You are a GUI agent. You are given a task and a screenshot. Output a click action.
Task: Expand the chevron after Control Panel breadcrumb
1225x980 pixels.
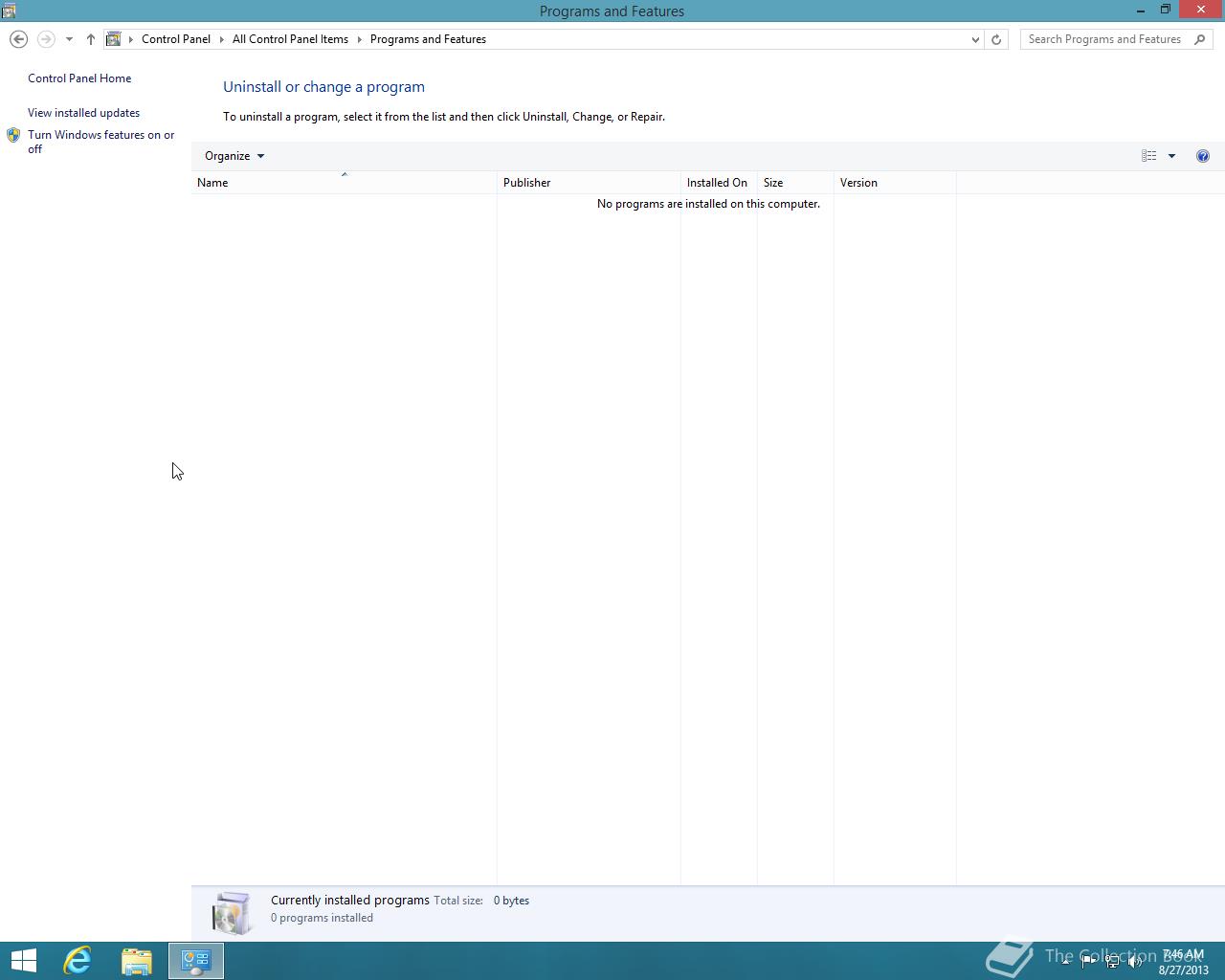221,39
